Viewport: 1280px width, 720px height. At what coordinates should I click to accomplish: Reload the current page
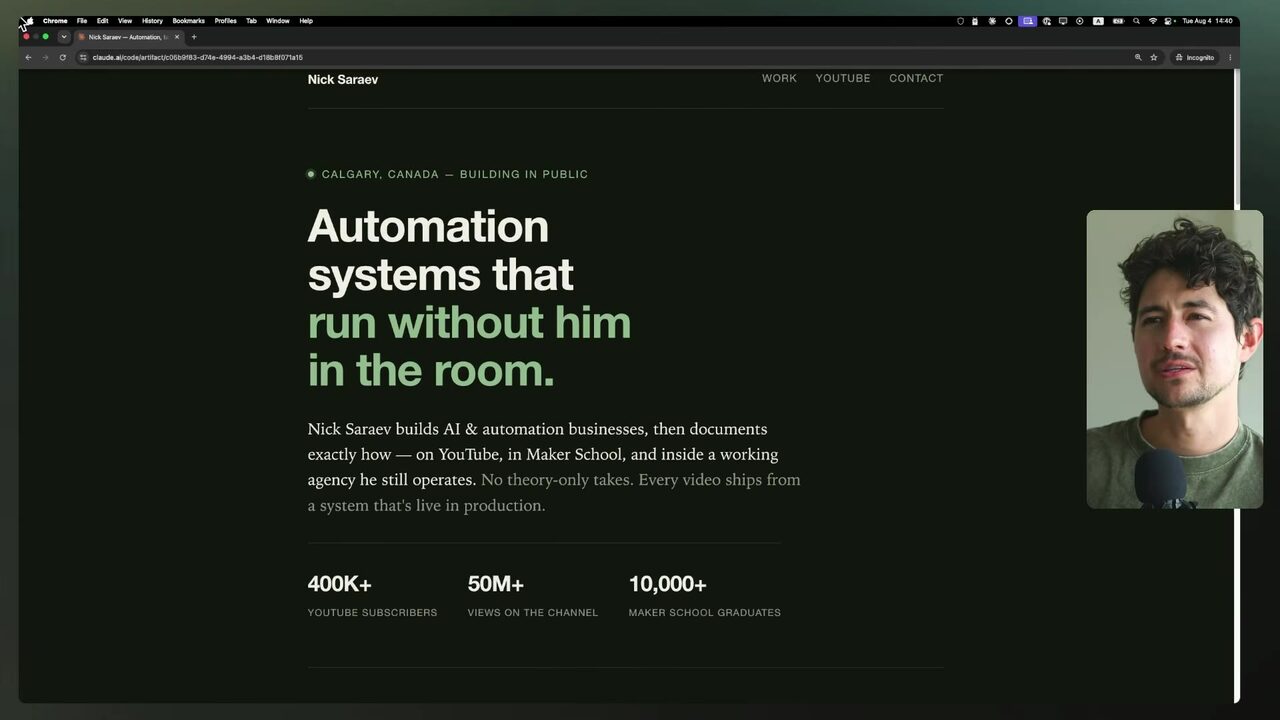tap(62, 58)
